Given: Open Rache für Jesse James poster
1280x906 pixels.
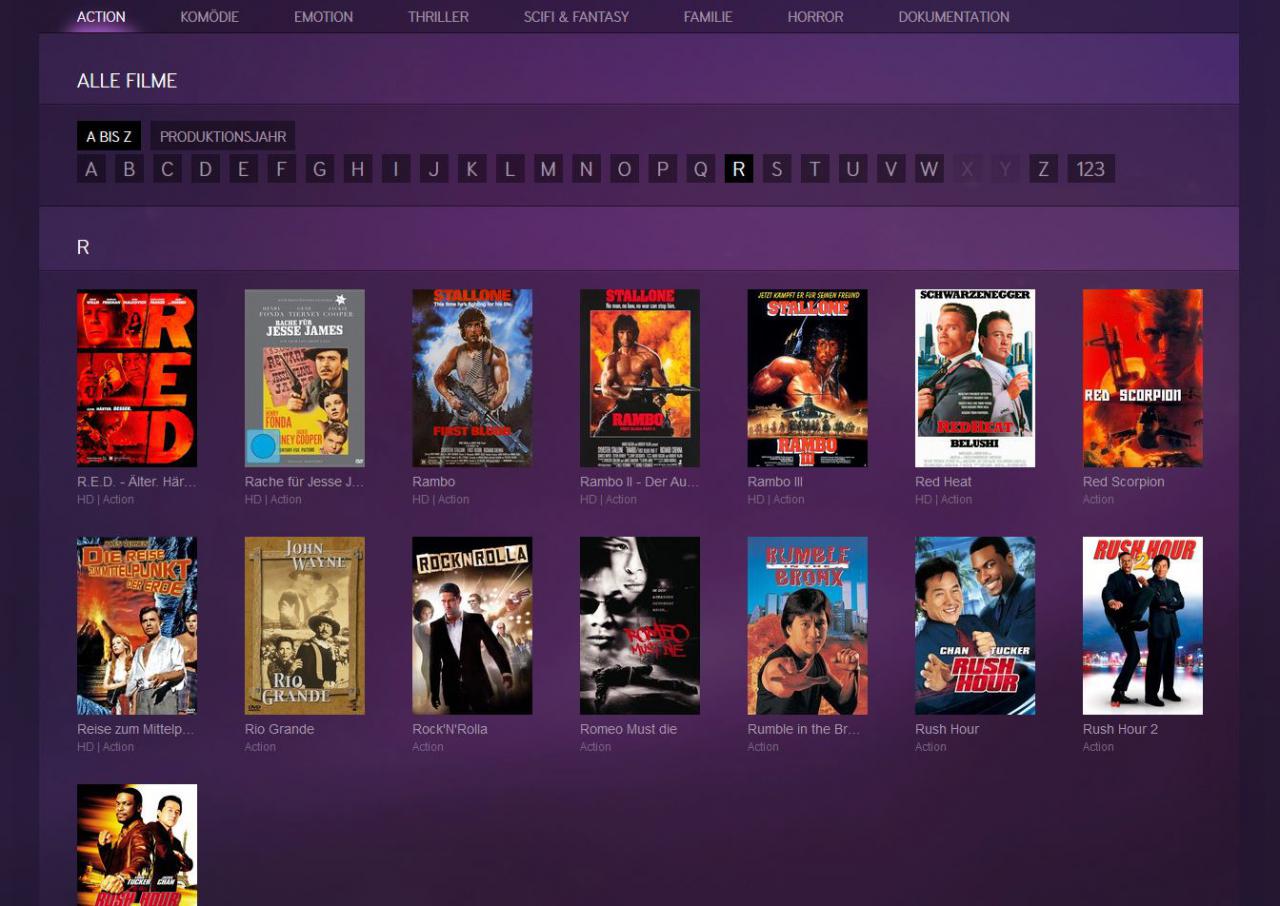Looking at the screenshot, I should [305, 378].
